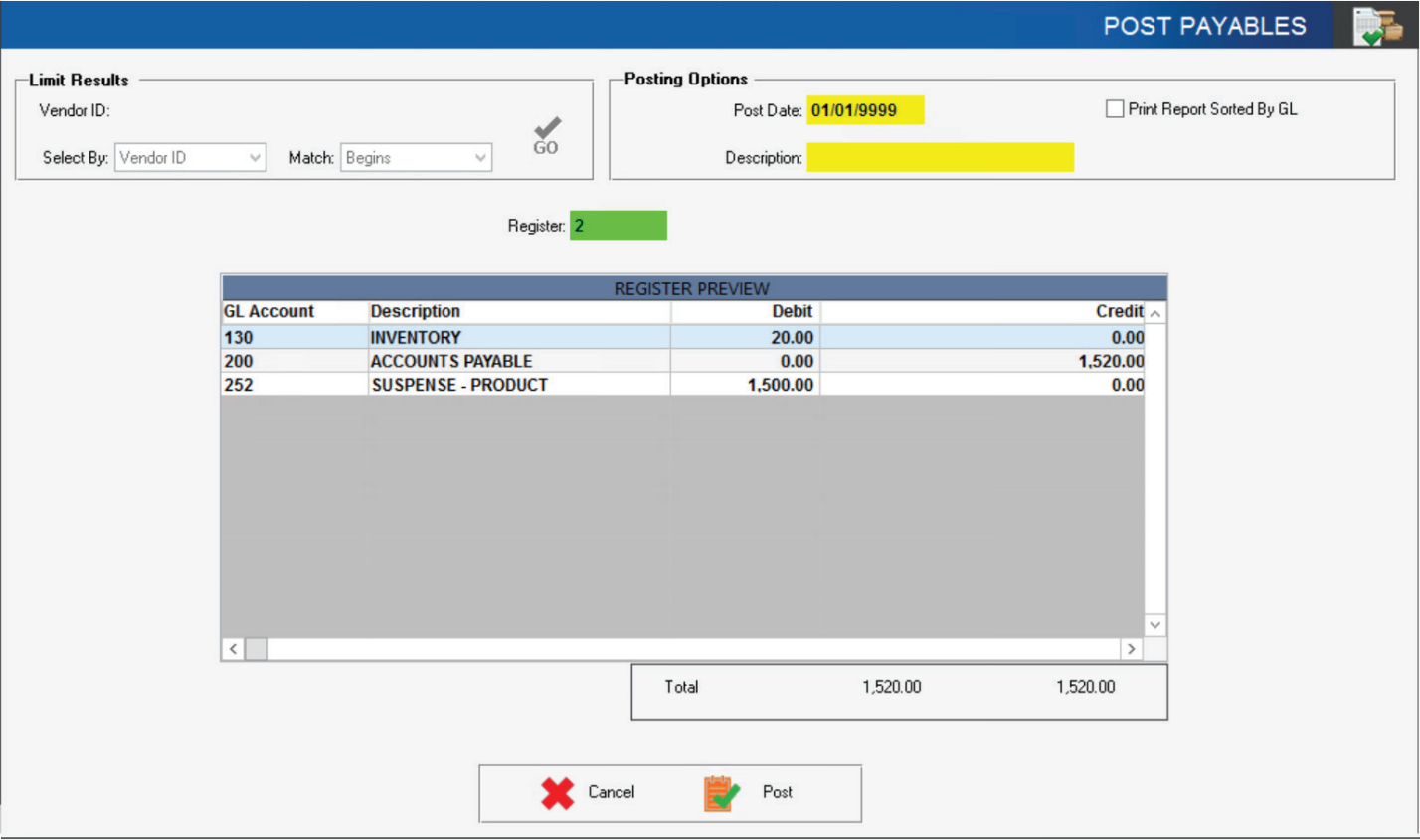Screen dimensions: 1420x840
Task: Enable Print Report Sorted By GL
Action: (1115, 109)
